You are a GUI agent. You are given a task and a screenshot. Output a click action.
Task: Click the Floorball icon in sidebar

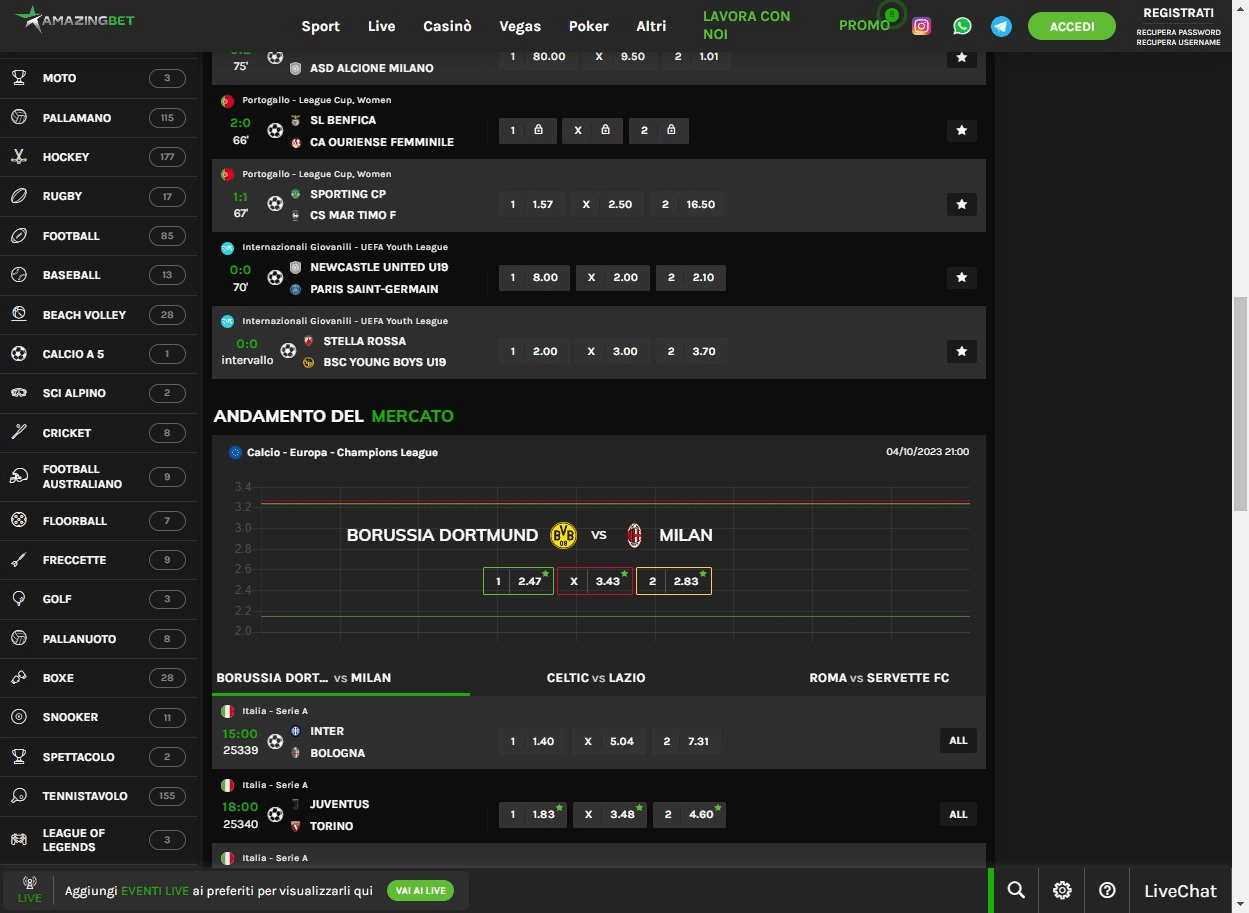click(x=19, y=520)
